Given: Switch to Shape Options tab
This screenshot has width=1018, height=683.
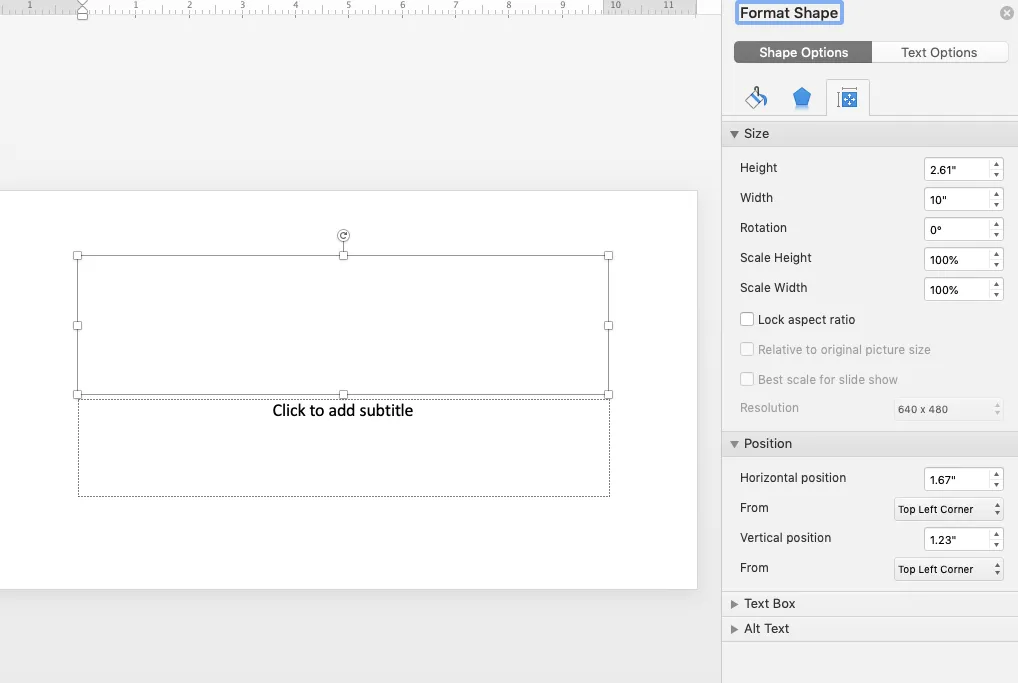Looking at the screenshot, I should [x=803, y=53].
